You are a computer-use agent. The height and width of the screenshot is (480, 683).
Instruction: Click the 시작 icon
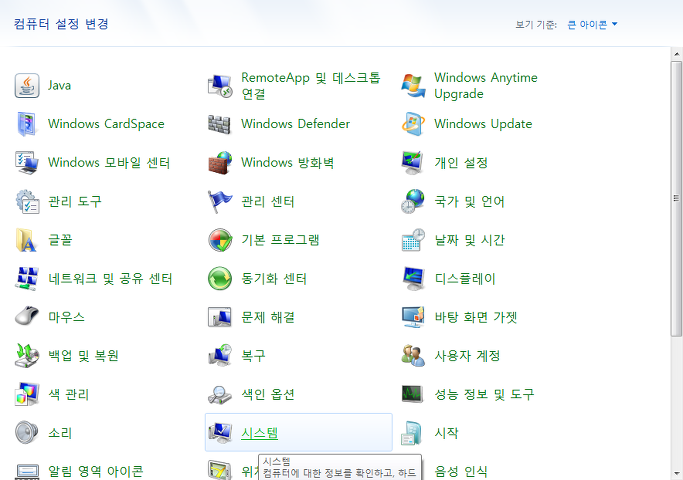click(413, 433)
